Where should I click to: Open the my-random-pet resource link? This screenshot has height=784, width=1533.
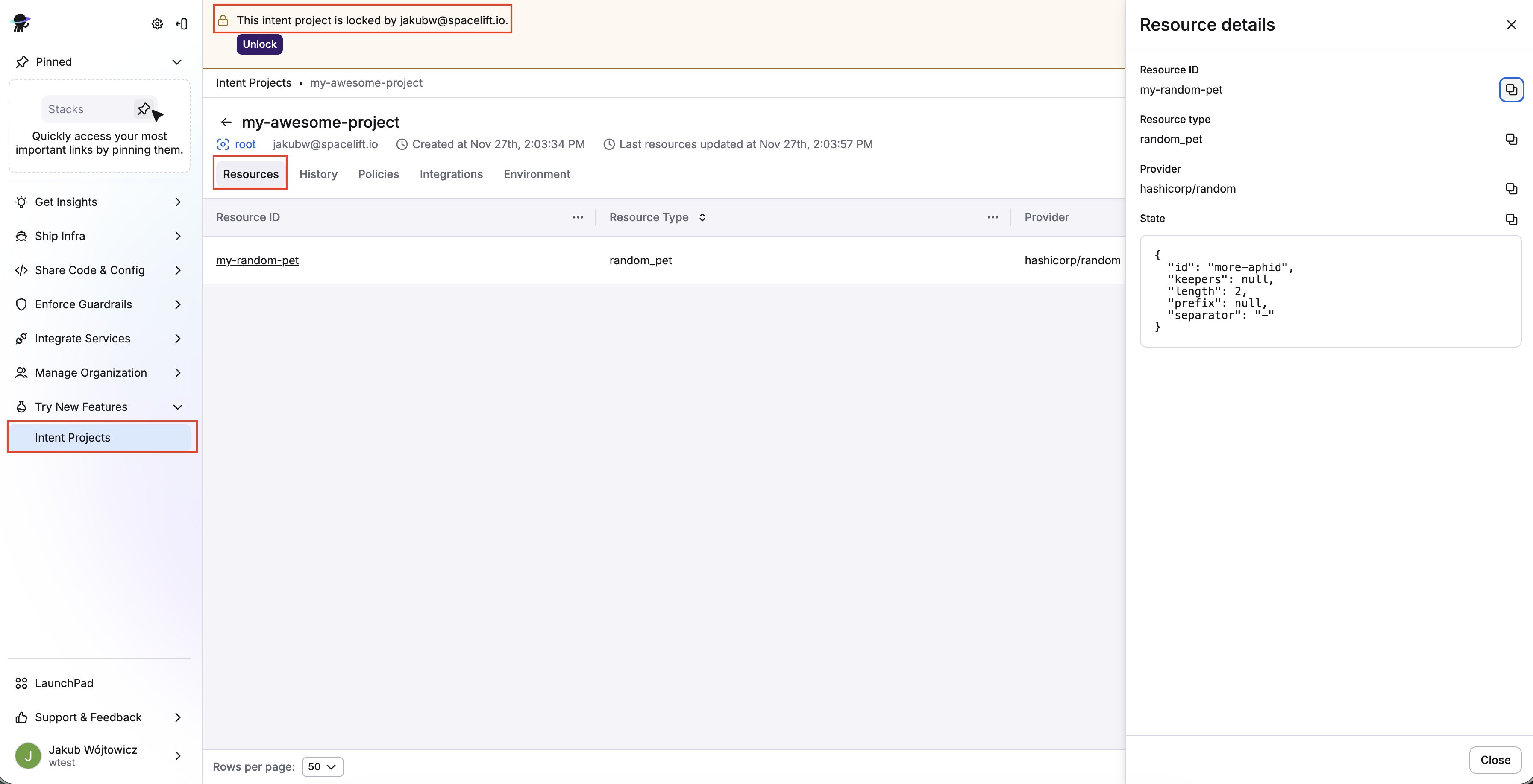257,260
